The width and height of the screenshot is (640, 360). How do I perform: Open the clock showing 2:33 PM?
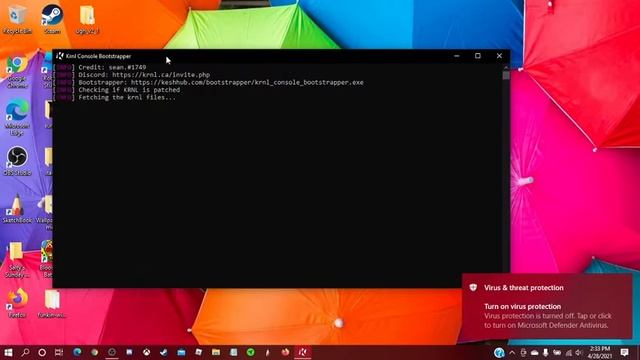(x=600, y=352)
